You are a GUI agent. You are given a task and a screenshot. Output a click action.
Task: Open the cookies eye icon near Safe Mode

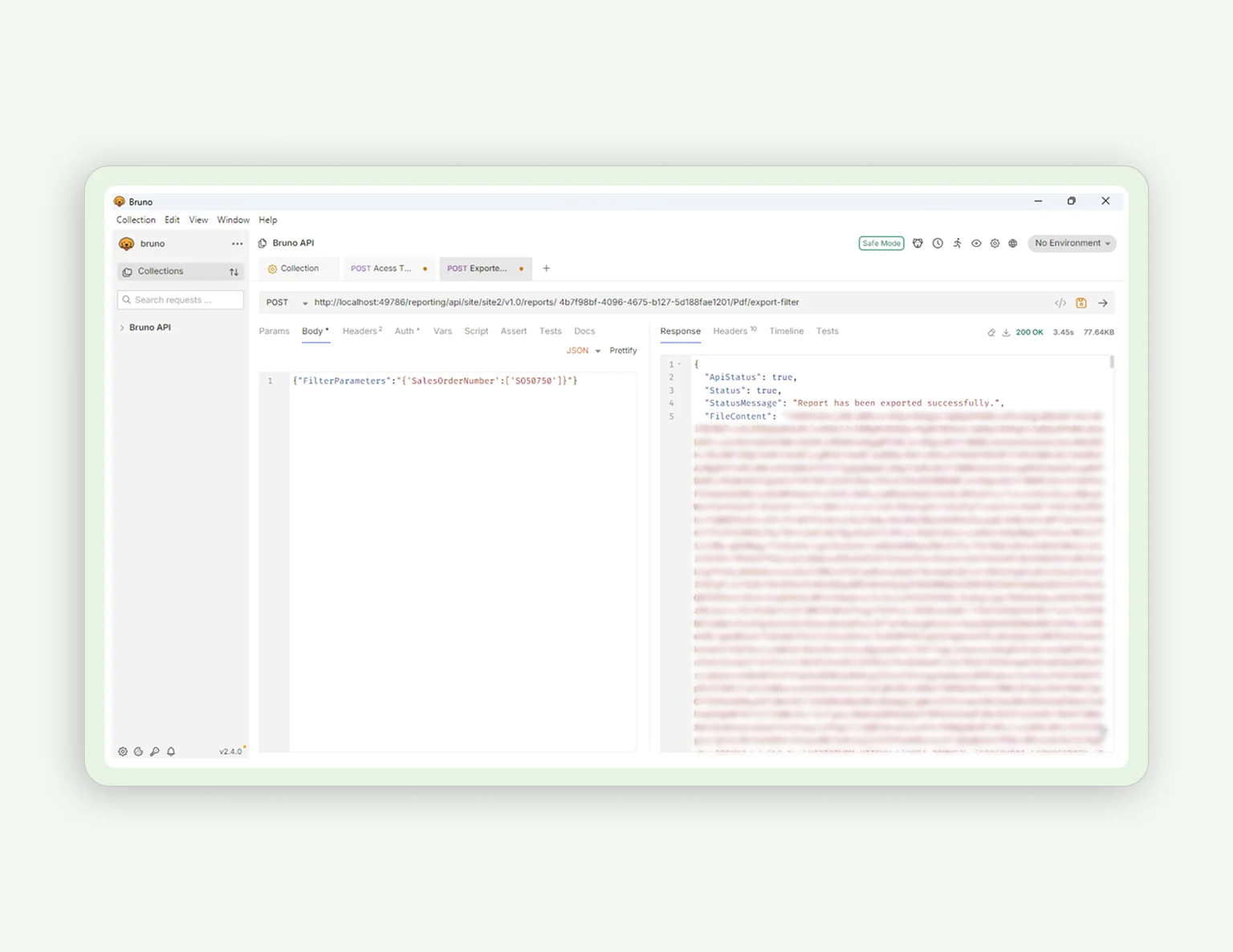[x=976, y=242]
